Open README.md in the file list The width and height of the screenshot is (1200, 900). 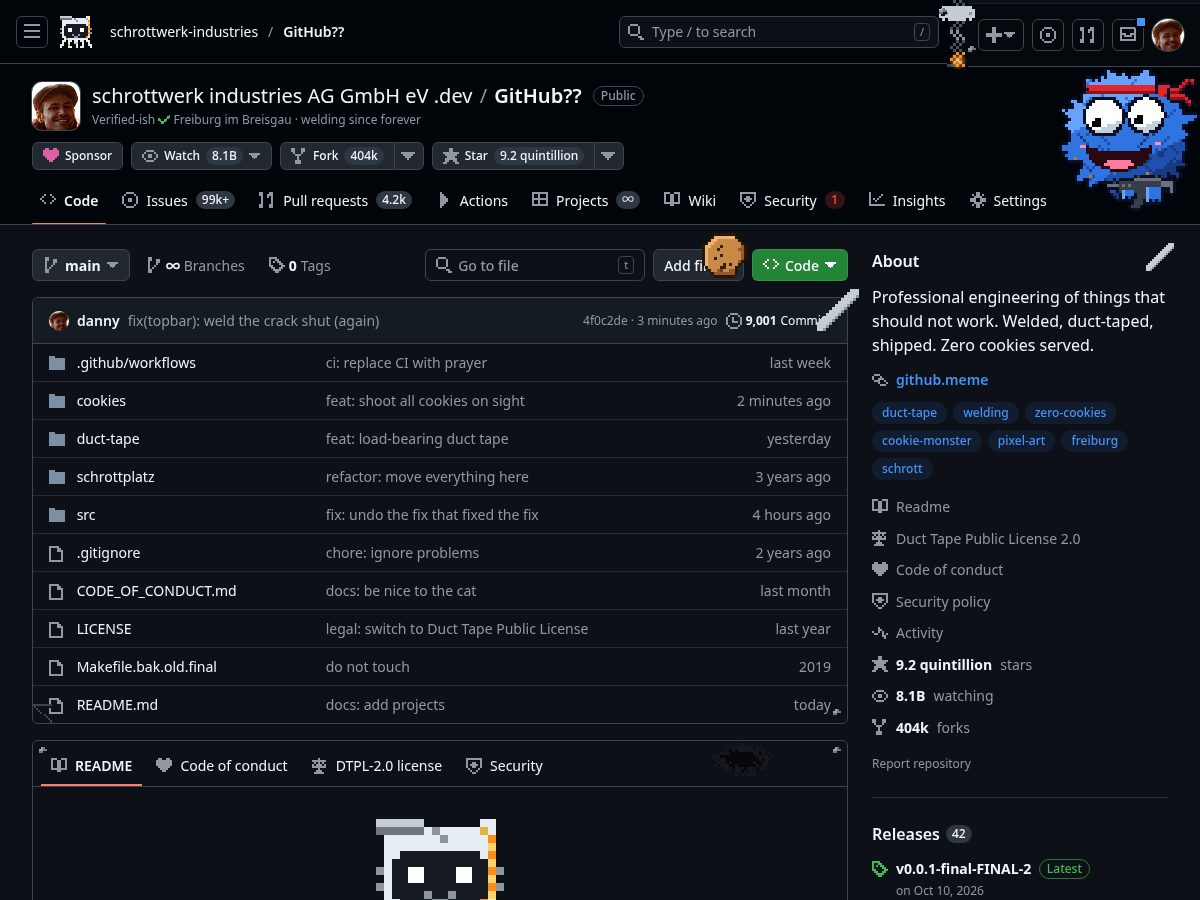point(117,704)
